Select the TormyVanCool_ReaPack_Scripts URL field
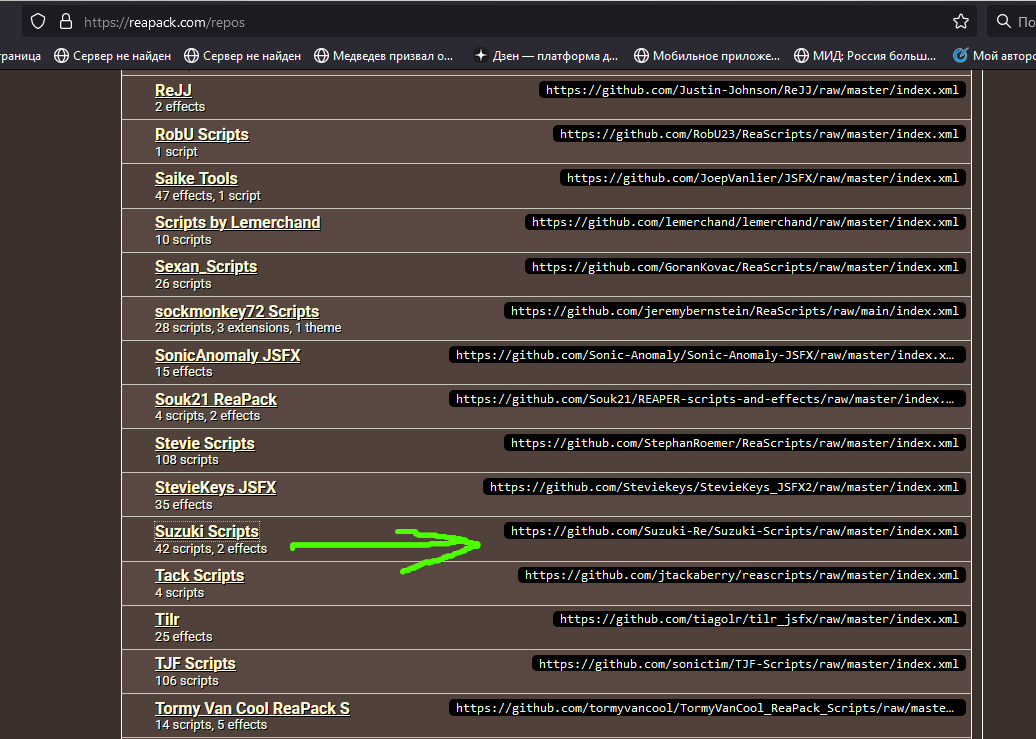This screenshot has width=1036, height=739. (707, 708)
